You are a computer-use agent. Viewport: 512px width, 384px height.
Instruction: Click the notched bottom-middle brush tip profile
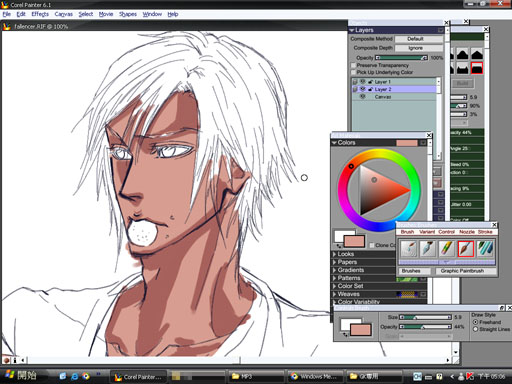(463, 68)
